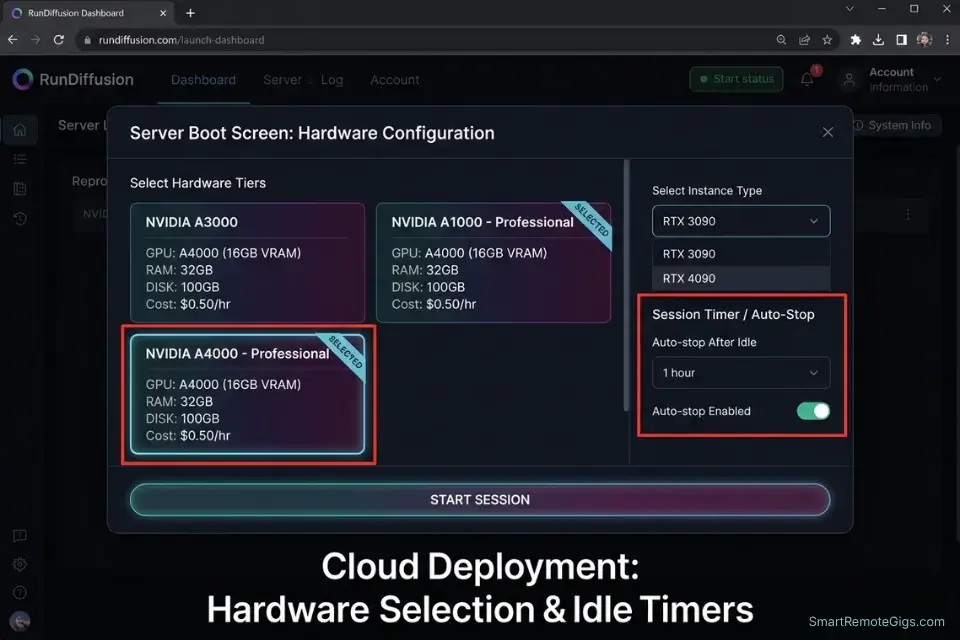
Task: Open the browser extensions puzzle icon
Action: pyautogui.click(x=855, y=40)
